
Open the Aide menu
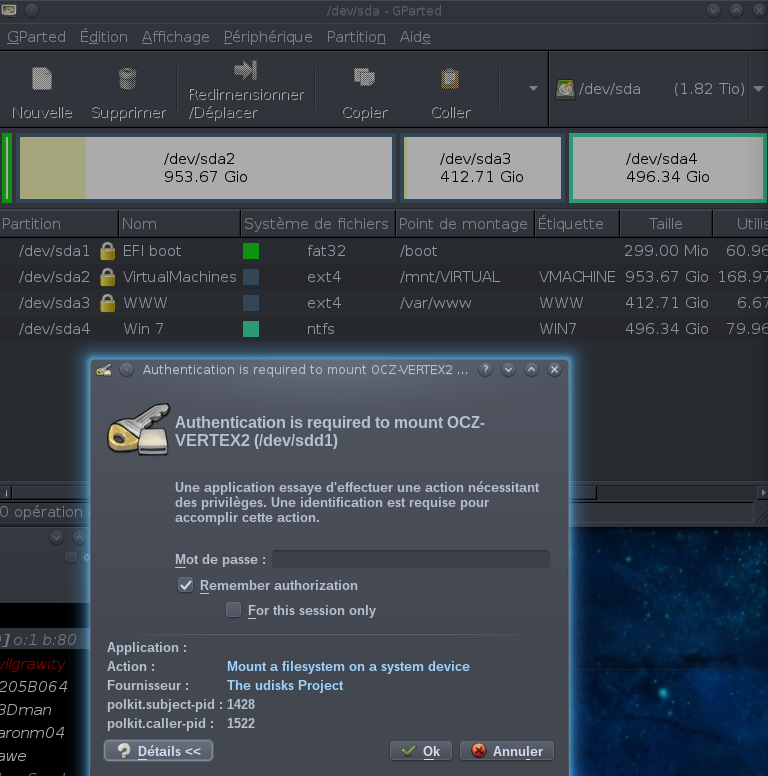[x=415, y=37]
